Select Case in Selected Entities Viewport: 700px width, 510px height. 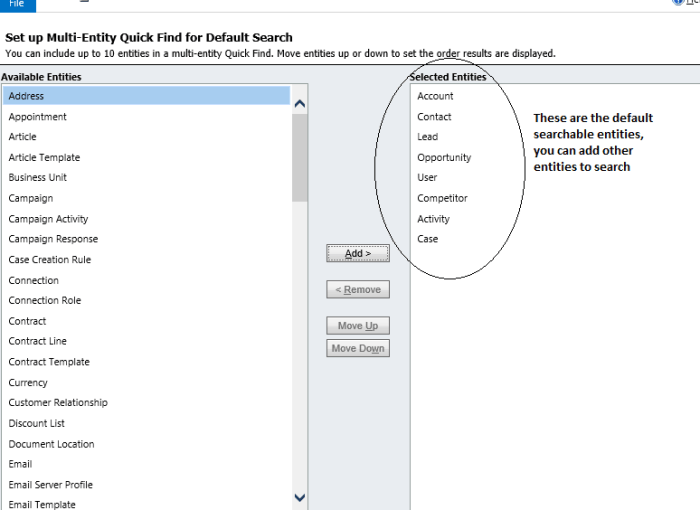(x=428, y=239)
